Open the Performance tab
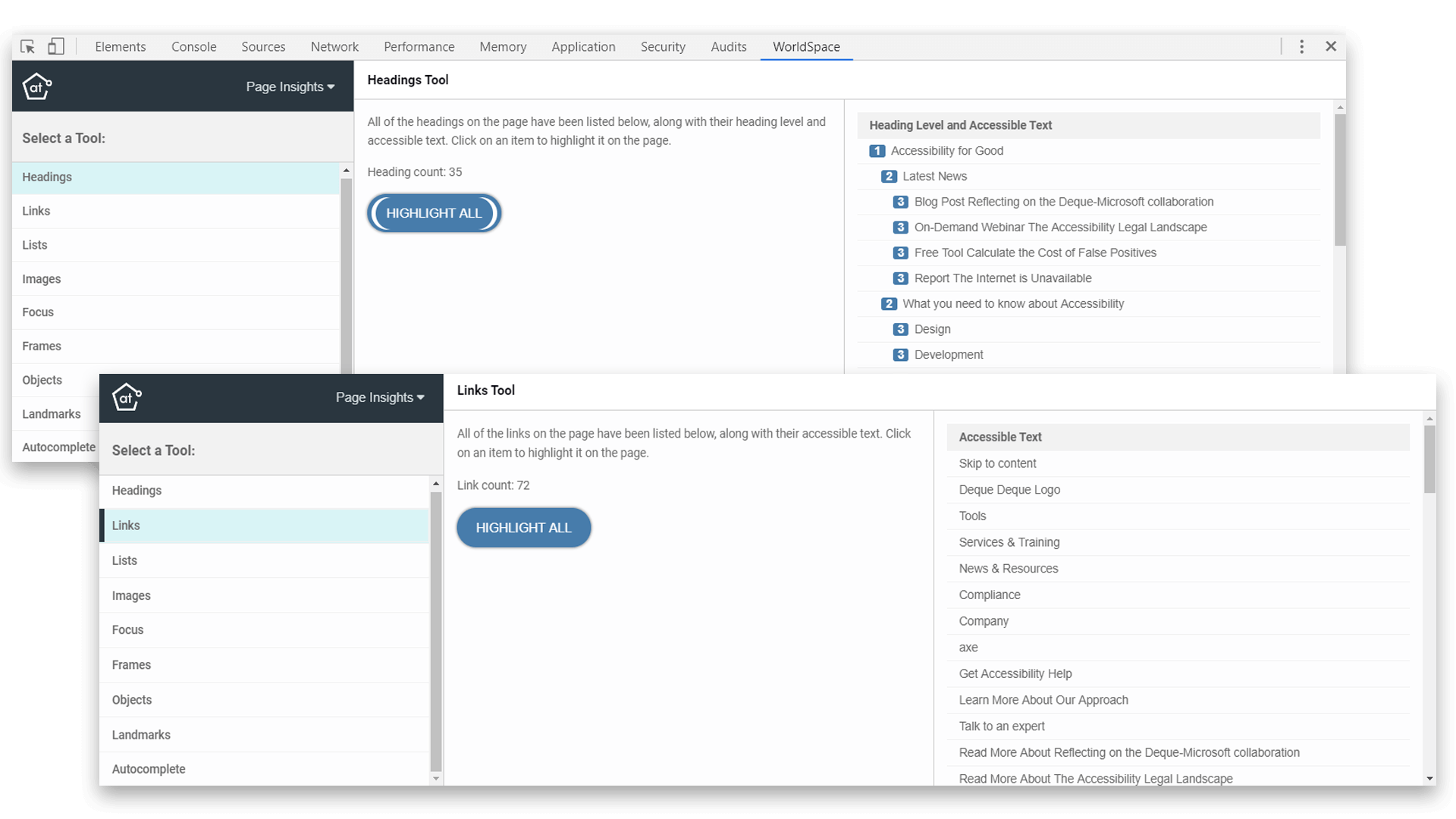The image size is (1456, 819). point(419,47)
